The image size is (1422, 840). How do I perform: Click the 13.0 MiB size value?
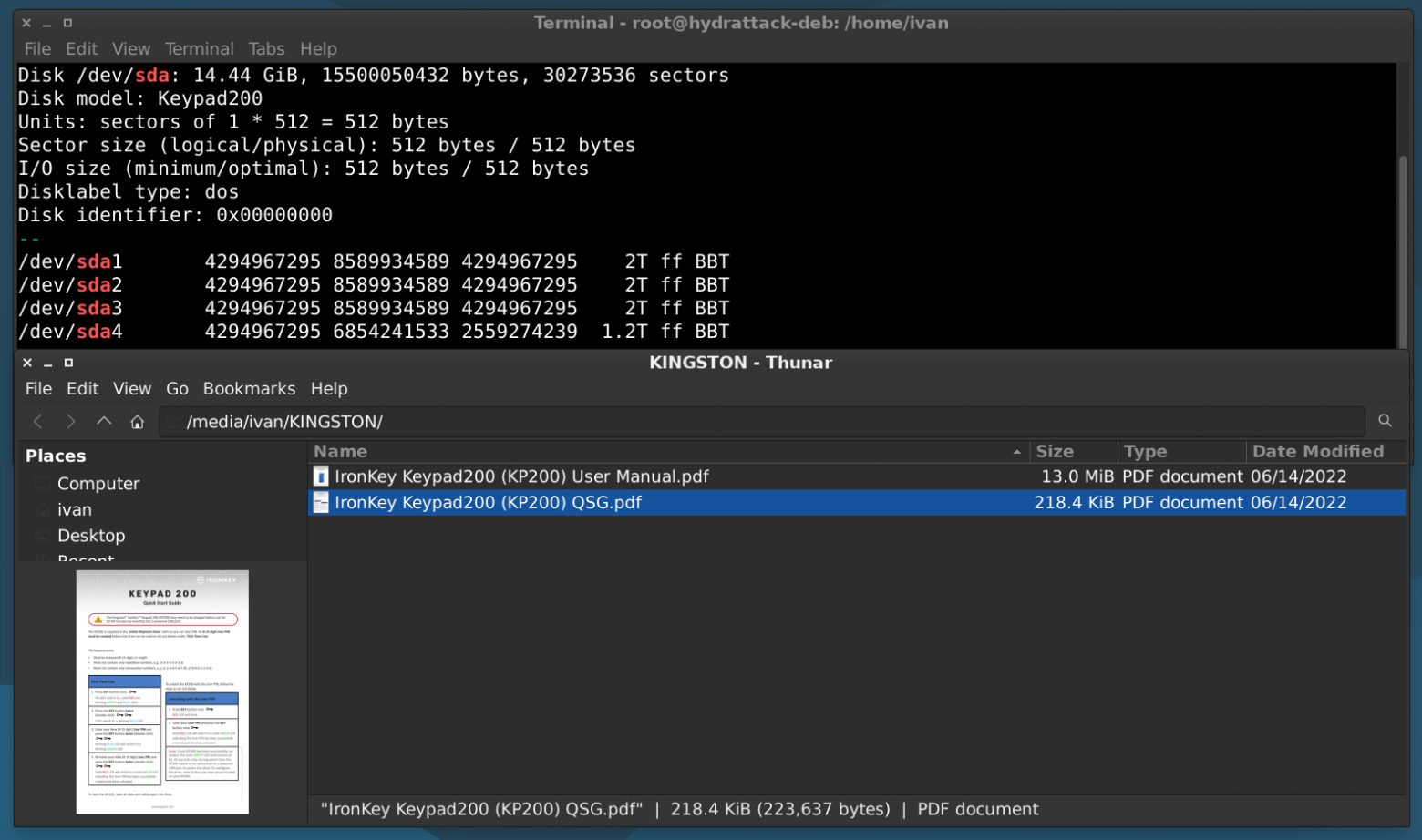pos(1077,476)
